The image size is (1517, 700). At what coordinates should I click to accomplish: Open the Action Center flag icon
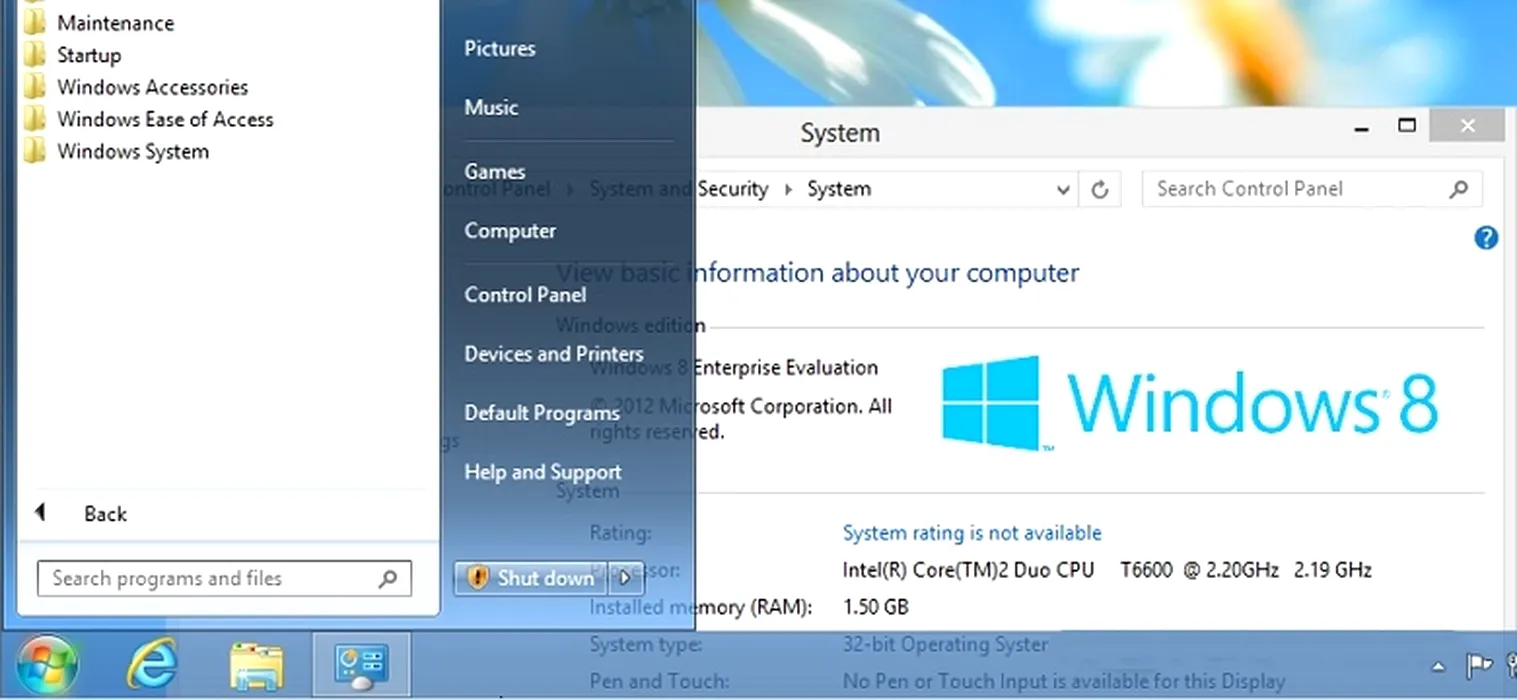1478,666
